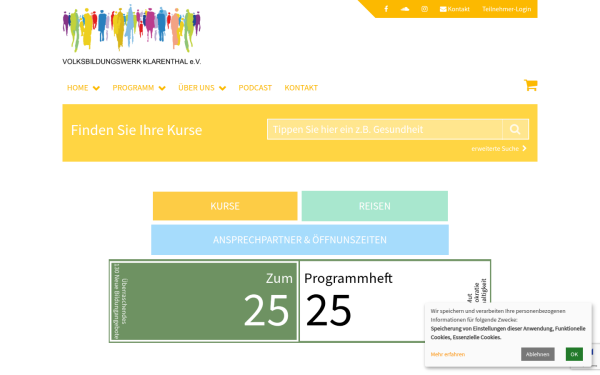Image resolution: width=600 pixels, height=375 pixels.
Task: Open the Instagram icon link
Action: pos(424,9)
